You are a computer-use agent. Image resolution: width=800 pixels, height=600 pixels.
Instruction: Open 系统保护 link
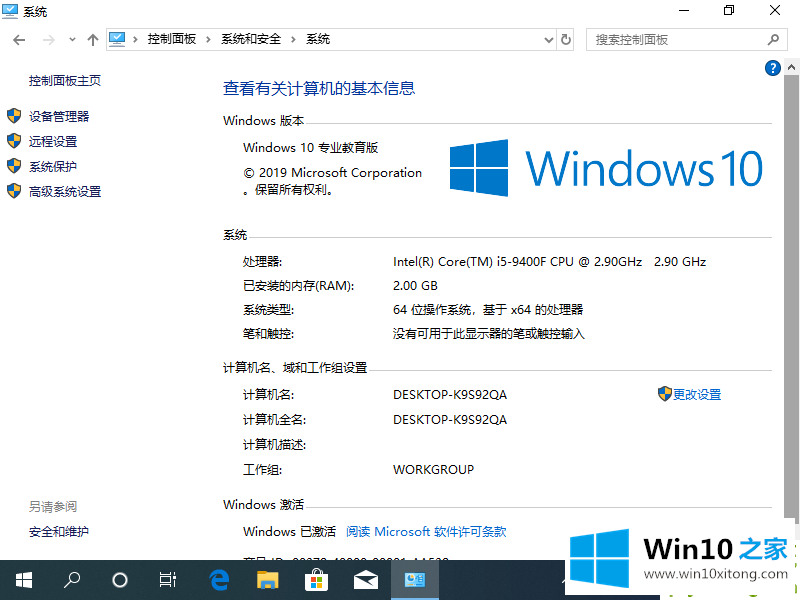[53, 166]
